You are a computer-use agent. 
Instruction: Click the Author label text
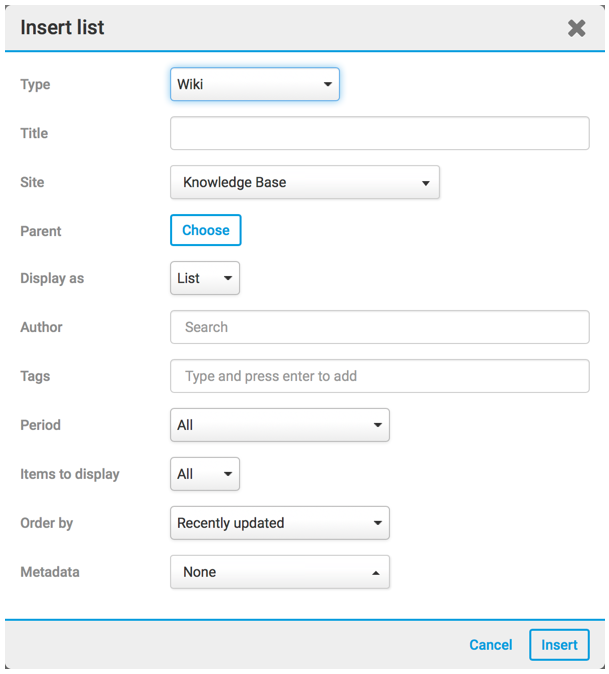click(41, 327)
